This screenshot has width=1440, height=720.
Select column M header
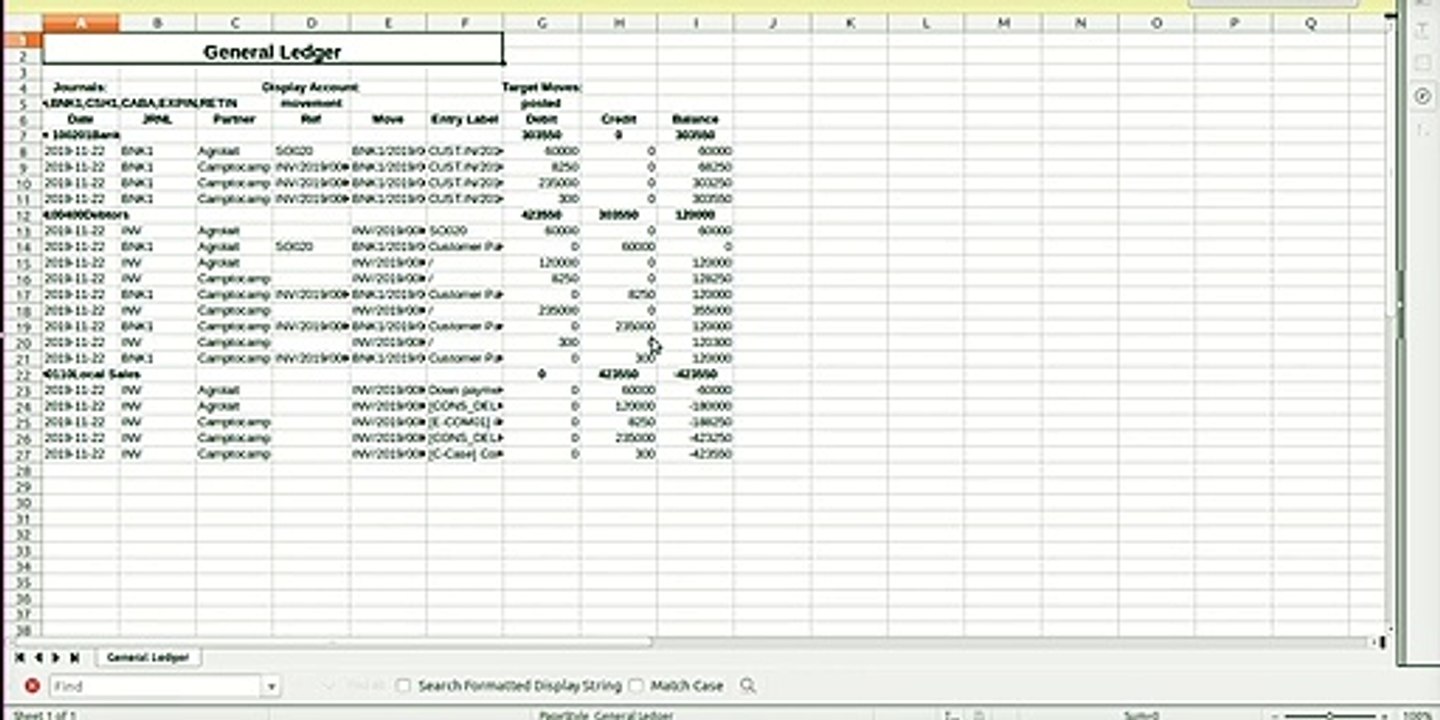click(x=1003, y=23)
